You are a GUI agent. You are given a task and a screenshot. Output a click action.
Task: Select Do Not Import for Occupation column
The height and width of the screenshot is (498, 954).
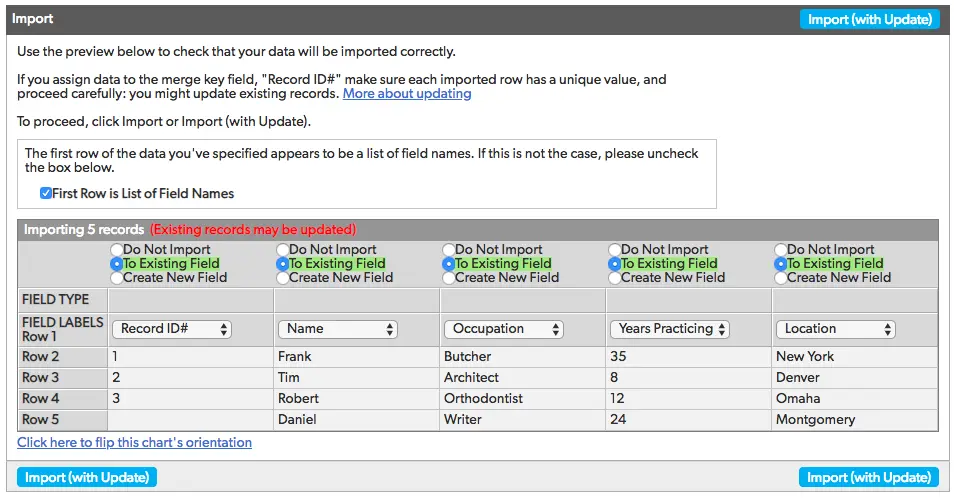pos(449,250)
